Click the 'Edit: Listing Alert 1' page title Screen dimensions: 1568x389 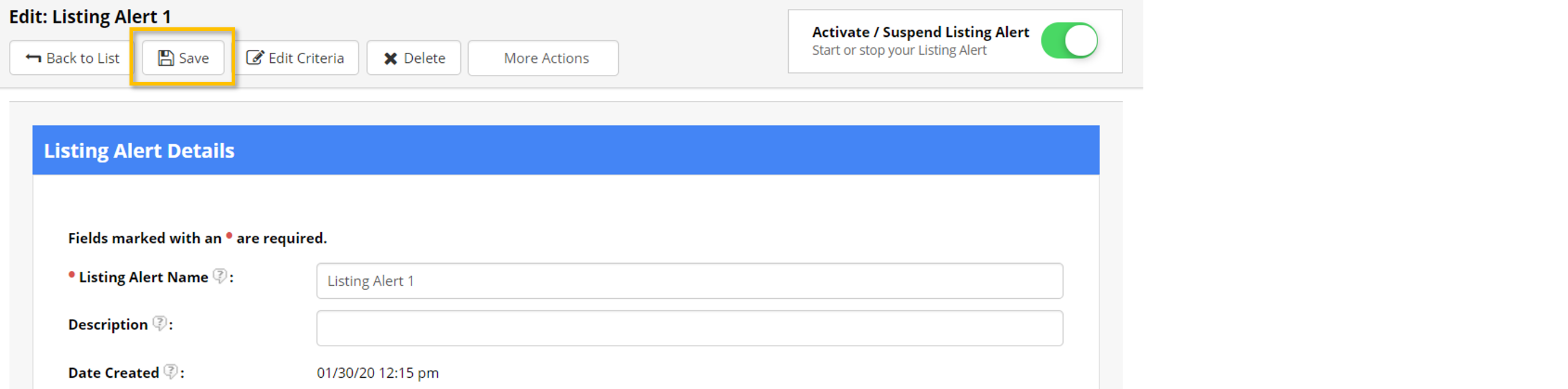(90, 17)
